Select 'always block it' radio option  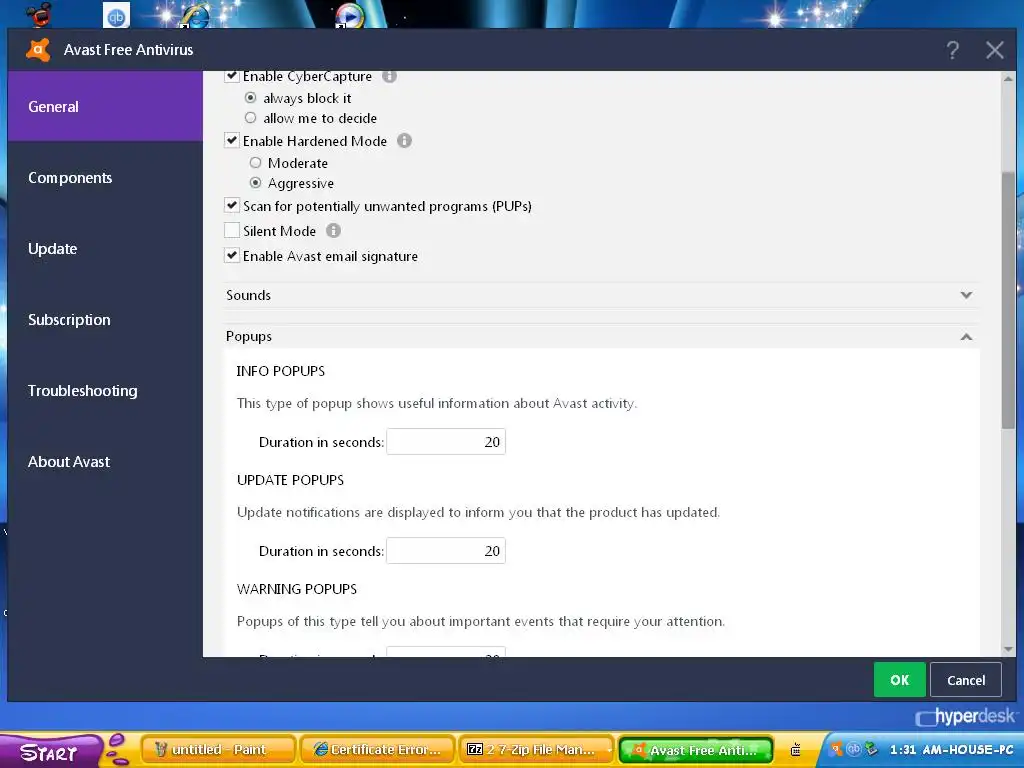[x=250, y=98]
